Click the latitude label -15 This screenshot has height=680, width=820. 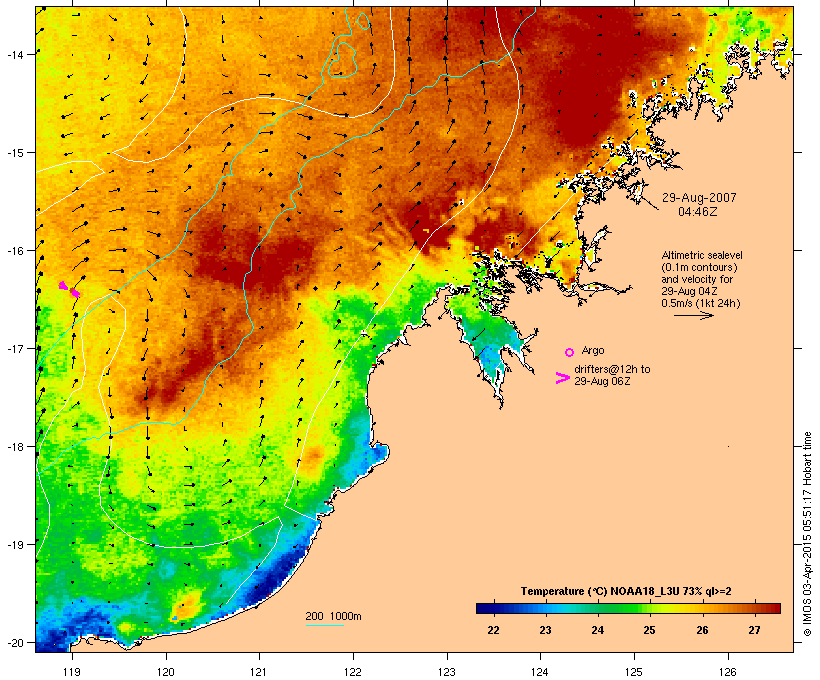pos(14,153)
